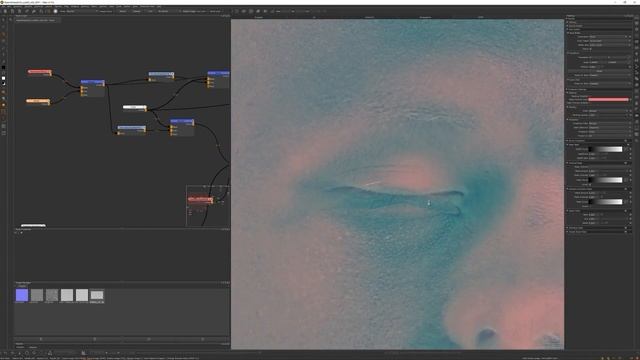This screenshot has width=640, height=360.
Task: Close the application window
Action: coord(635,2)
